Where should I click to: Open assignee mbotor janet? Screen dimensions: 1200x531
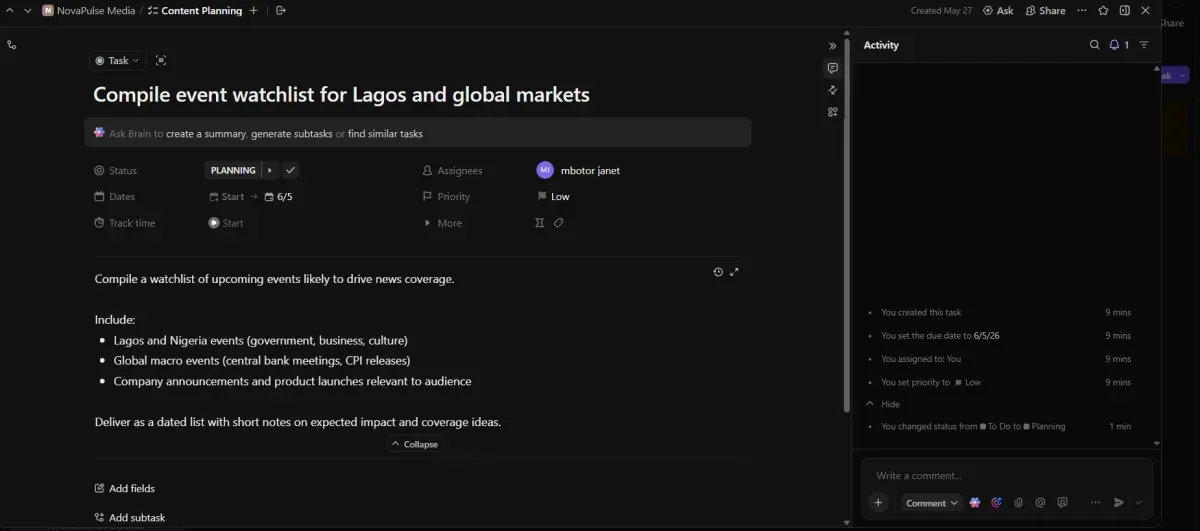[578, 170]
